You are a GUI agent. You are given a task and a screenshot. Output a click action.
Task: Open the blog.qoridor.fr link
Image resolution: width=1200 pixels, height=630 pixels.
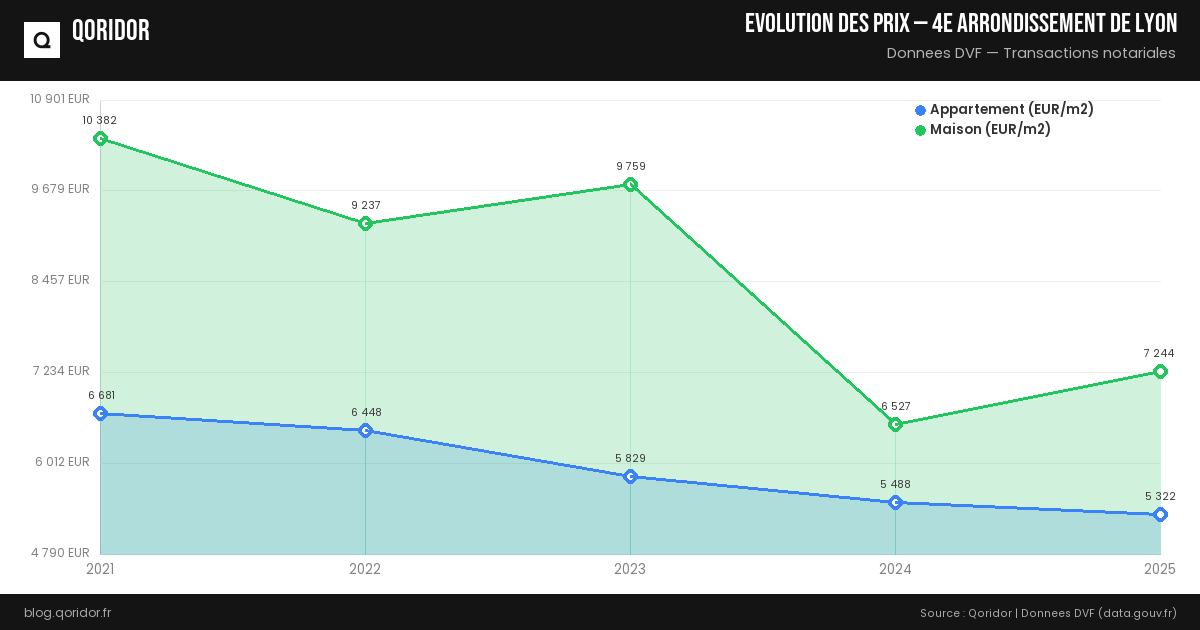tap(67, 613)
